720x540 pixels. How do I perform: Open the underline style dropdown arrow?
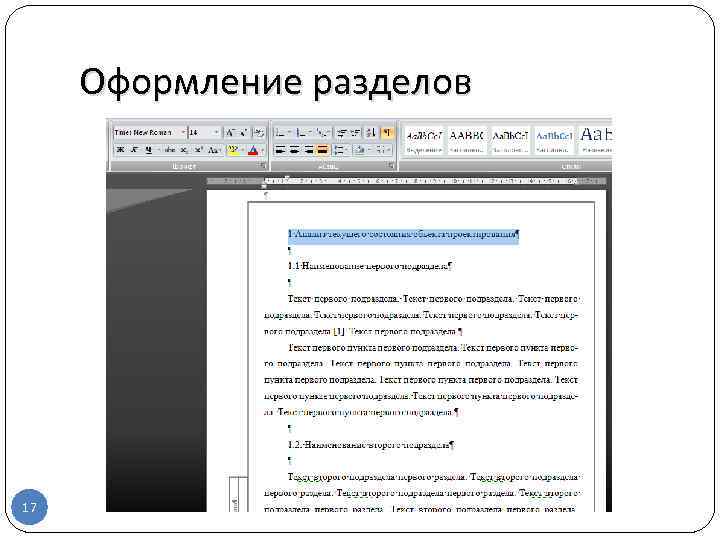(x=158, y=150)
